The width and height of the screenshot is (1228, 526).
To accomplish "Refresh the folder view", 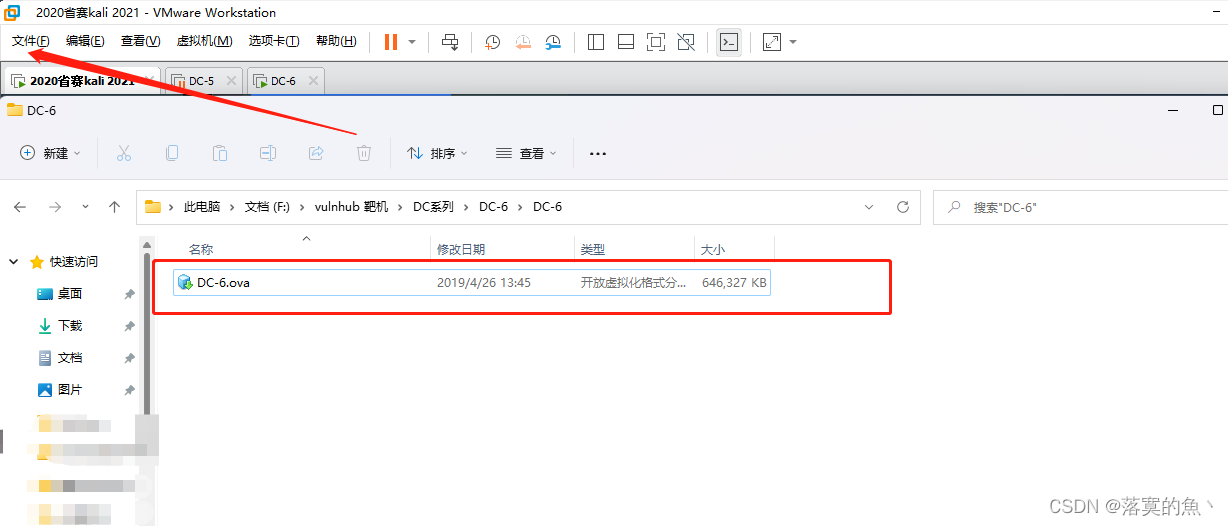I will coord(903,207).
